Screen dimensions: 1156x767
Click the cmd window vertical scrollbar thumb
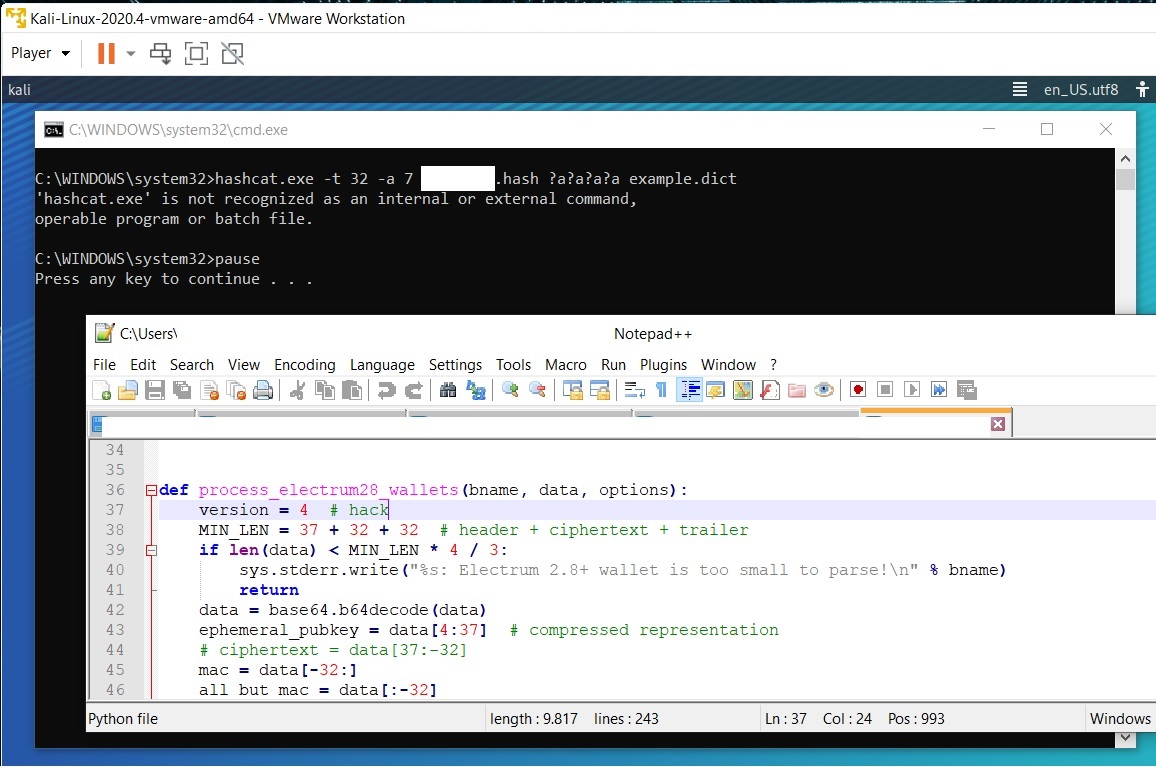click(x=1125, y=180)
